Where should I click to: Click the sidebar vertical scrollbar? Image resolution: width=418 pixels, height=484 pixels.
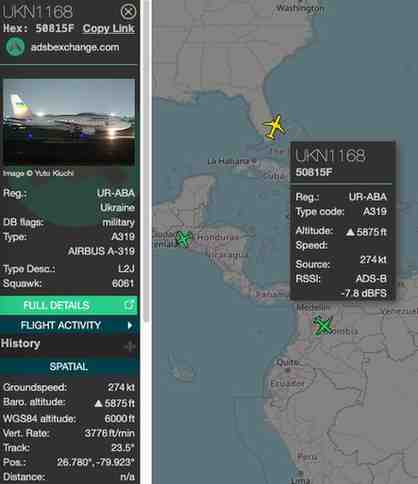[146, 161]
